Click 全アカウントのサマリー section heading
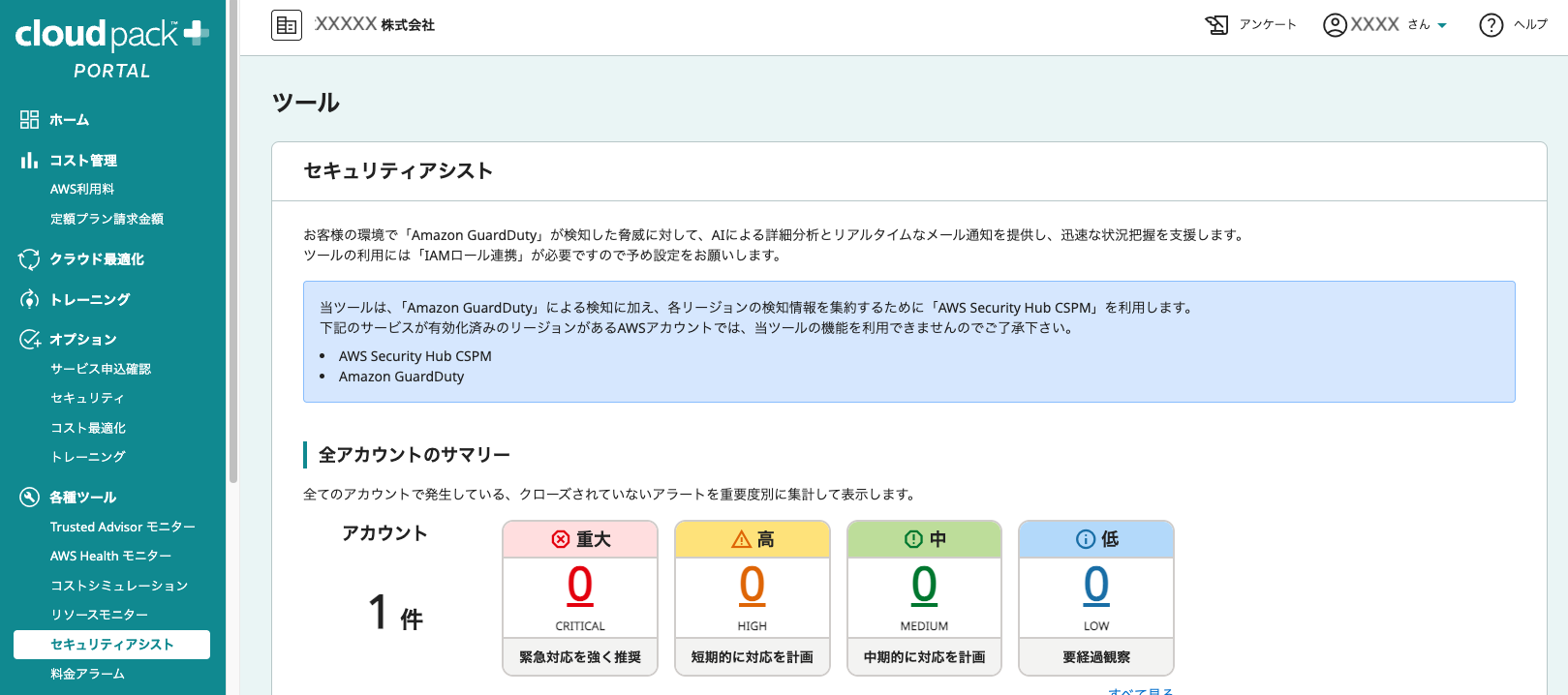Image resolution: width=1568 pixels, height=695 pixels. click(x=415, y=455)
